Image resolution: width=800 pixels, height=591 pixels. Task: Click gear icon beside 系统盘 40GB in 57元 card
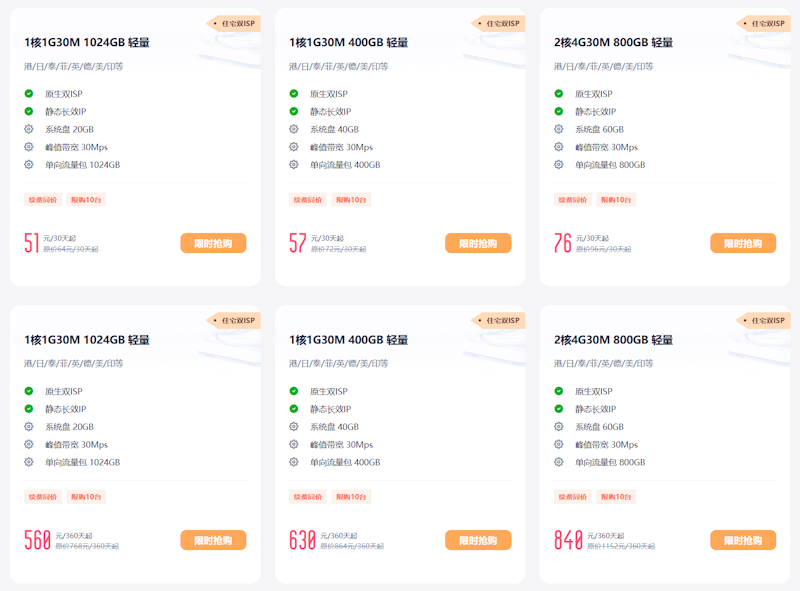point(294,129)
